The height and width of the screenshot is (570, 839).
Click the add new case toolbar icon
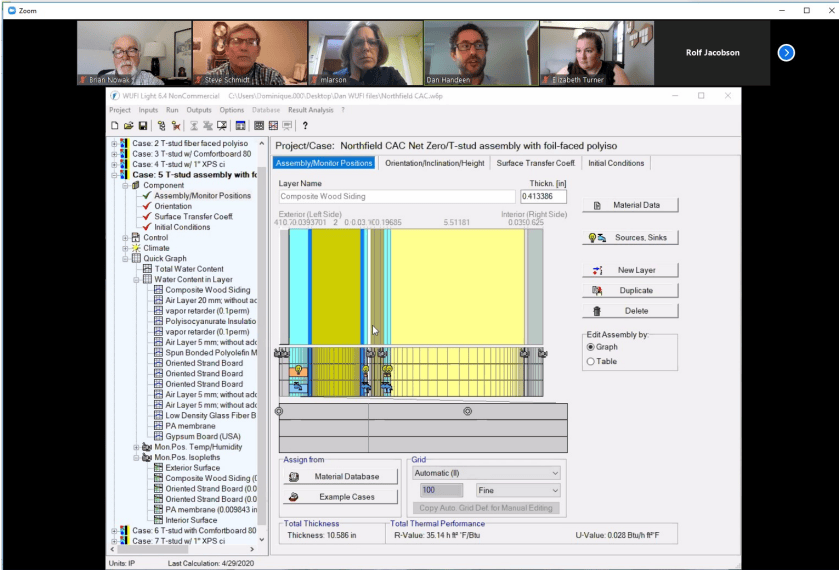(161, 125)
